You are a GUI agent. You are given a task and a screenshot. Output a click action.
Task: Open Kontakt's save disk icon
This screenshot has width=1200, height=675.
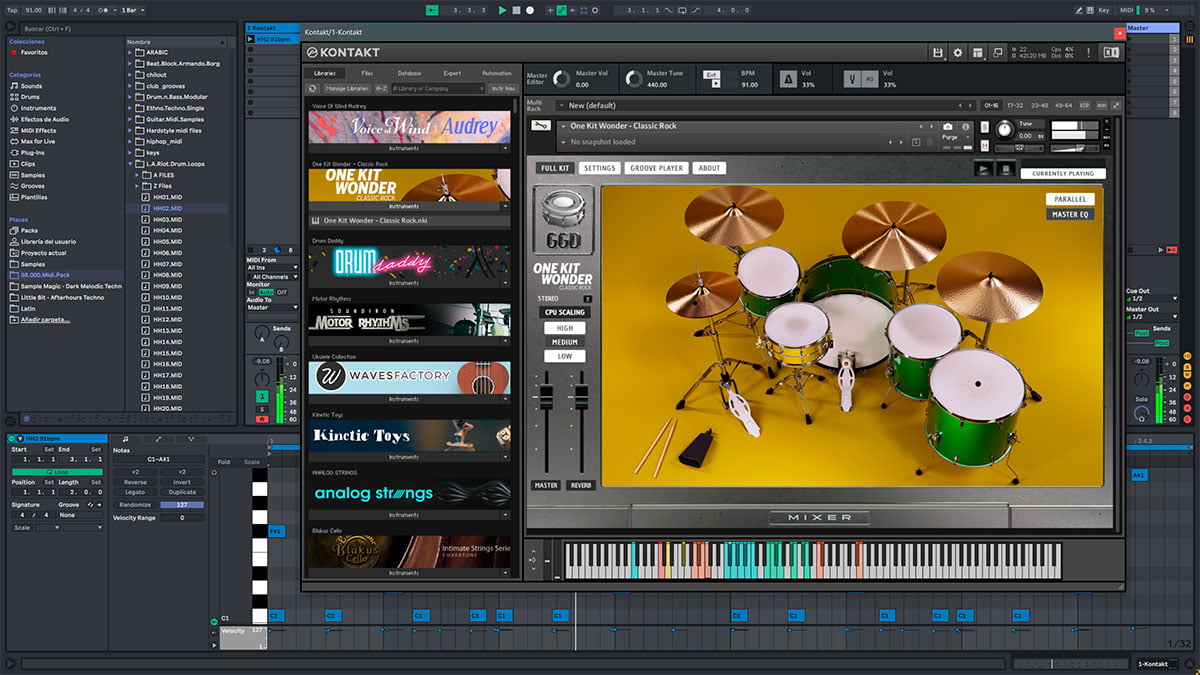[x=938, y=52]
